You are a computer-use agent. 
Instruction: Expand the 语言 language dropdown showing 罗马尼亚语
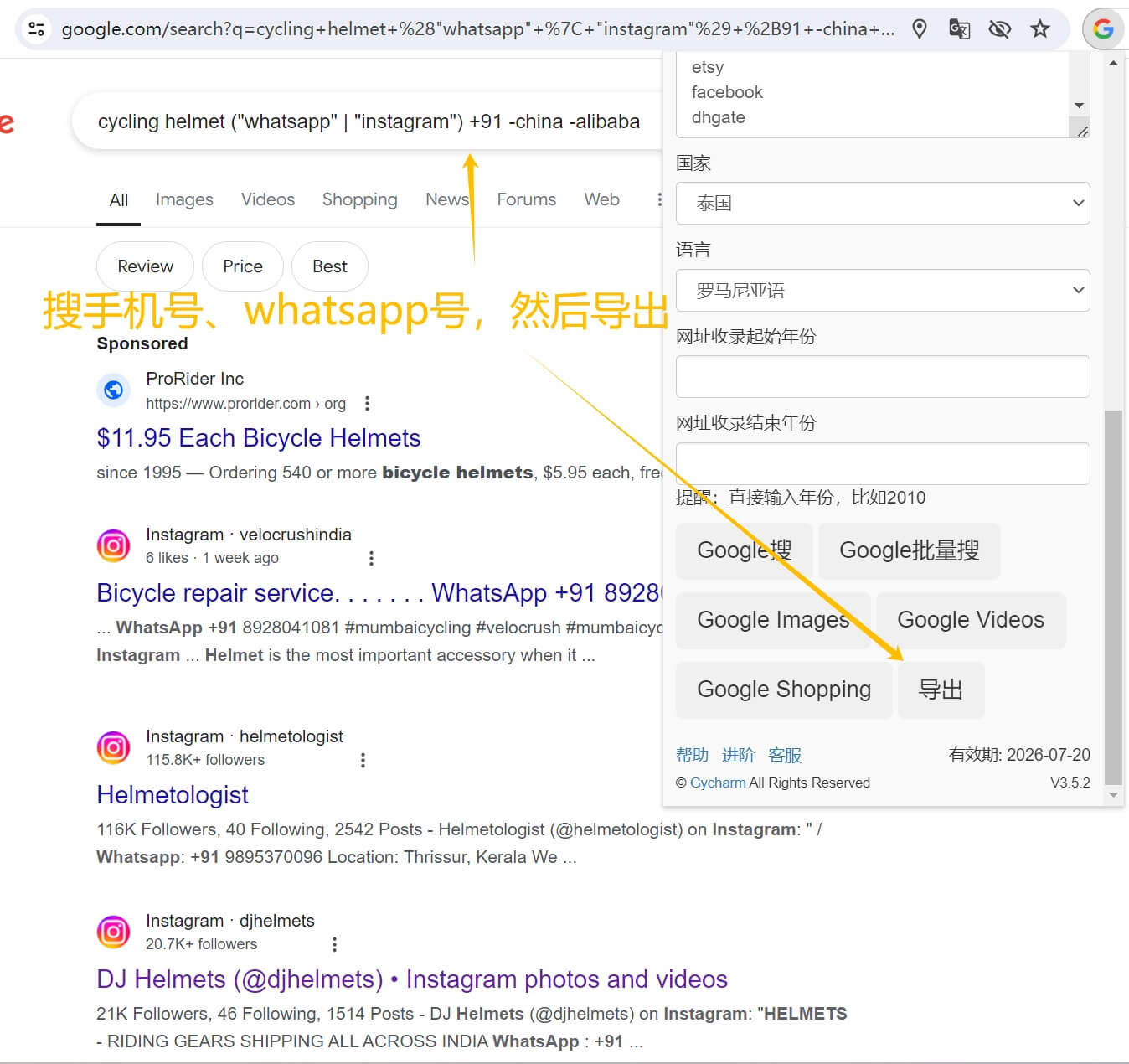pyautogui.click(x=883, y=290)
